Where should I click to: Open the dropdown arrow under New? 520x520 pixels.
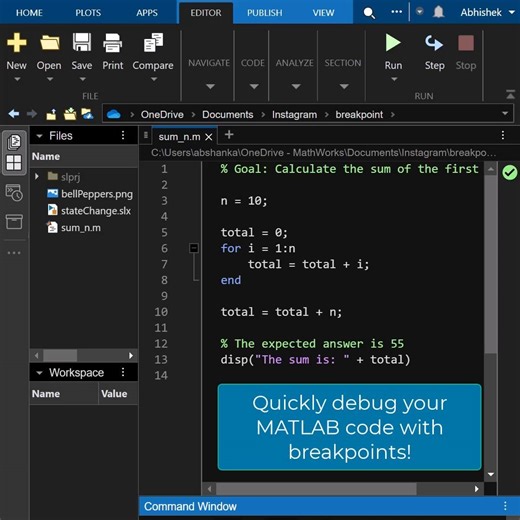coord(17,79)
